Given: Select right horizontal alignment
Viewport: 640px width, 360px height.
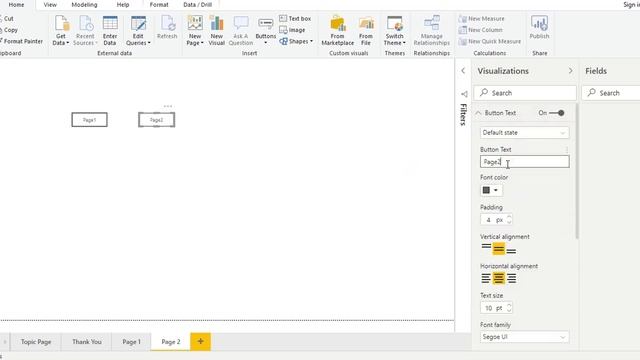Looking at the screenshot, I should [x=511, y=278].
